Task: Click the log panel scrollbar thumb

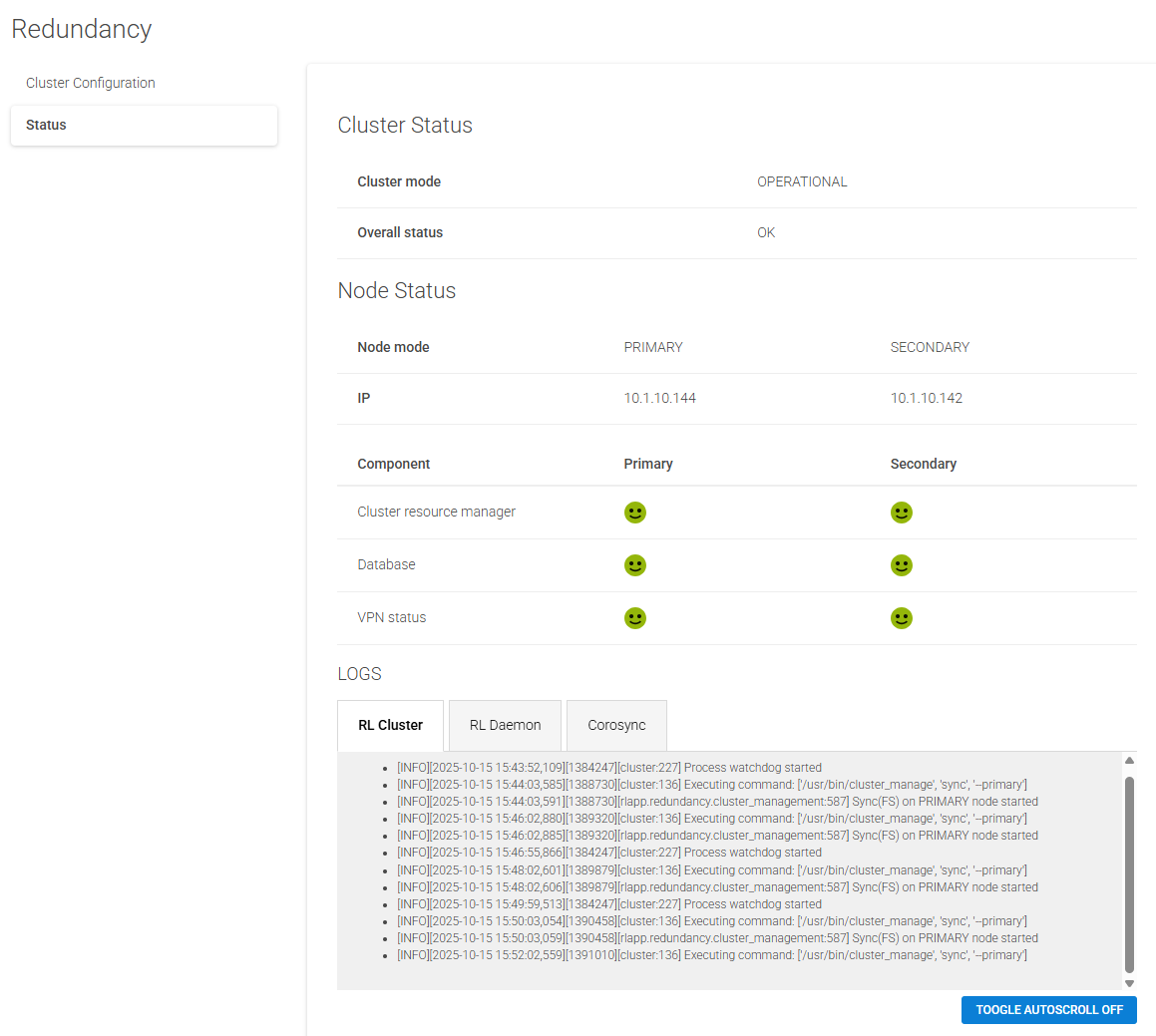Action: pos(1129,872)
